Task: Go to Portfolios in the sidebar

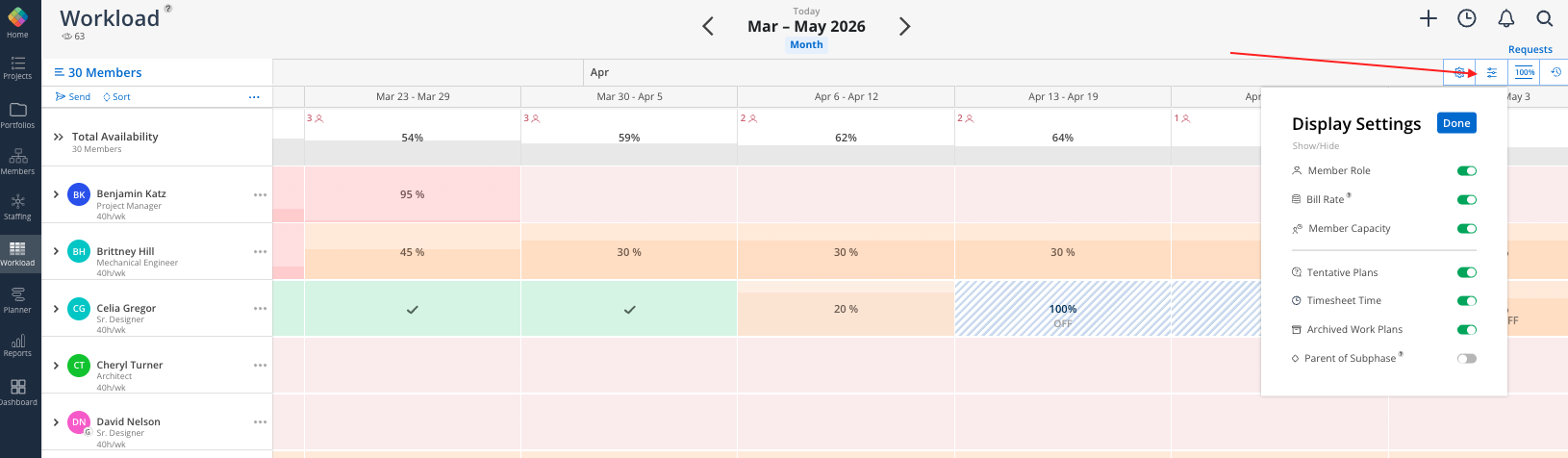Action: click(x=17, y=114)
